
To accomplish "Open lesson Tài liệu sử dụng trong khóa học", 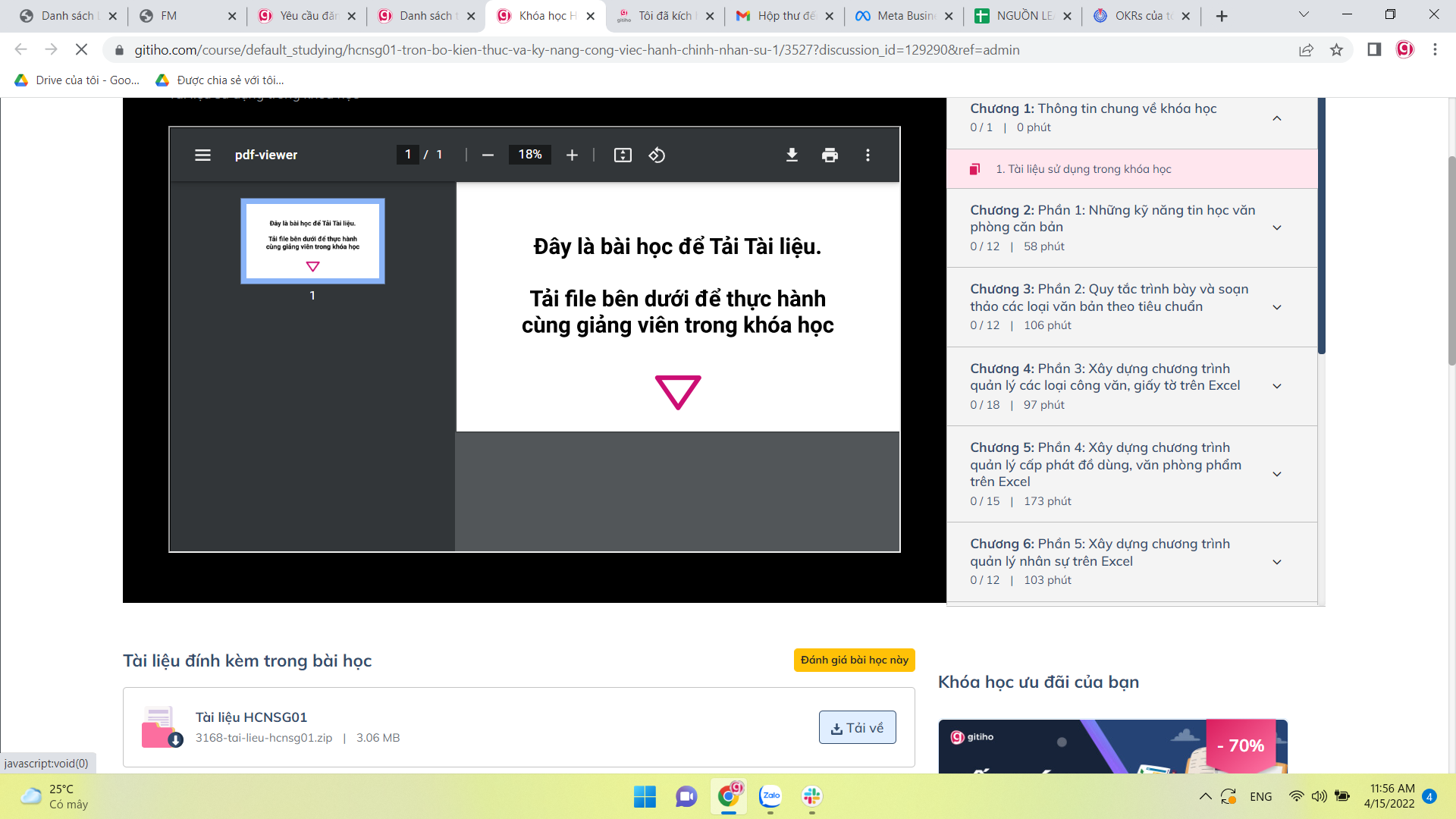I will (x=1131, y=169).
